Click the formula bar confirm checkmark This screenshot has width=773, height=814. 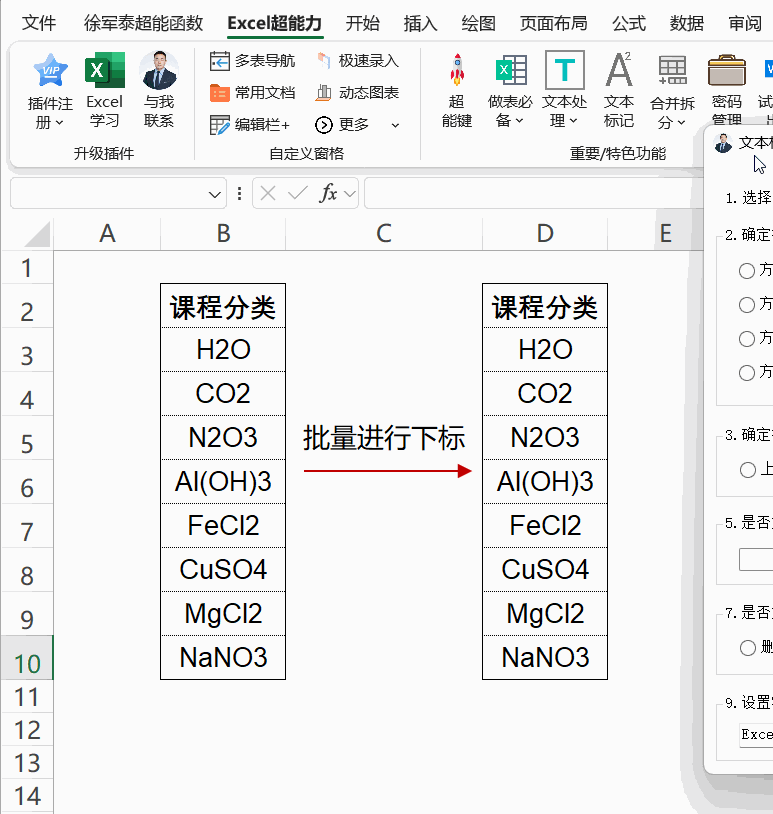[x=298, y=194]
